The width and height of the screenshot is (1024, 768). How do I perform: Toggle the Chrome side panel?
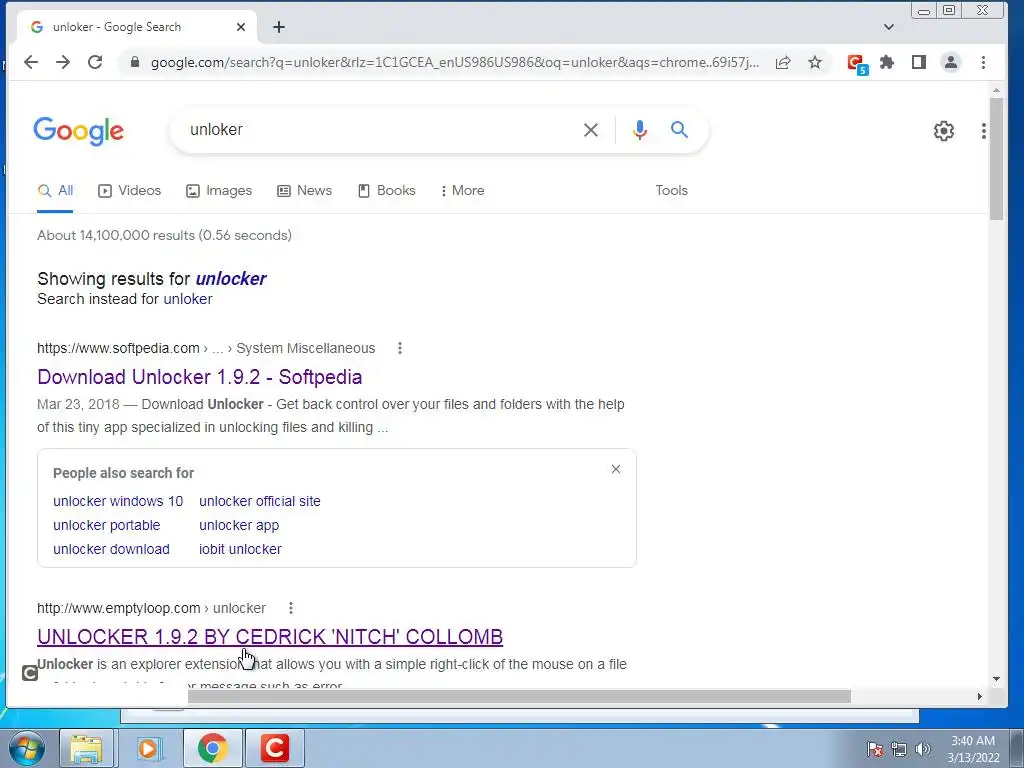(919, 62)
